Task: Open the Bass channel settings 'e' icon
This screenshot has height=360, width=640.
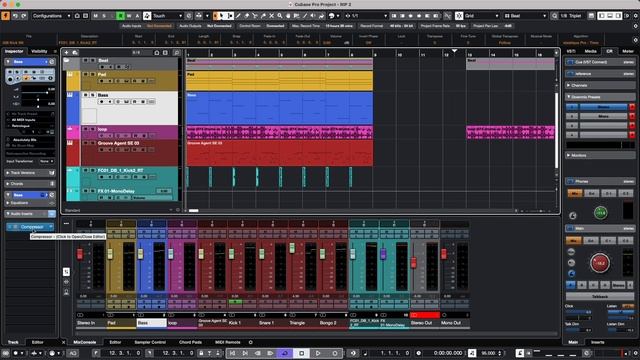Action: coord(51,62)
